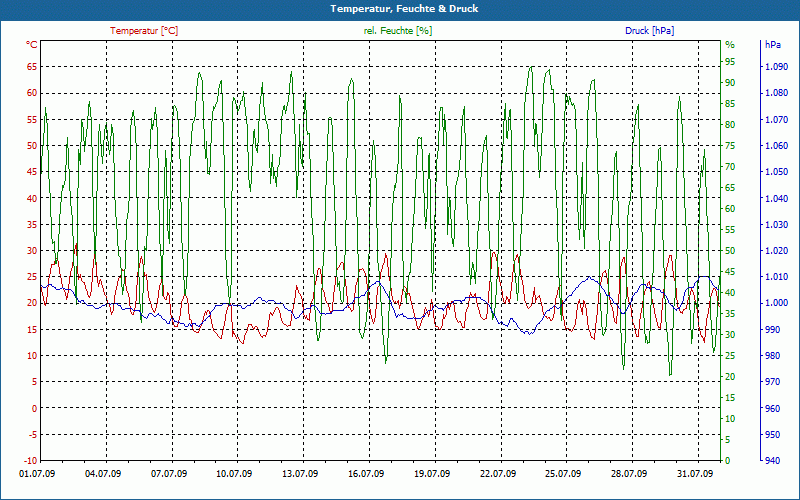The image size is (800, 500).
Task: Click the 31.07.09 date tick label
Action: pos(694,474)
